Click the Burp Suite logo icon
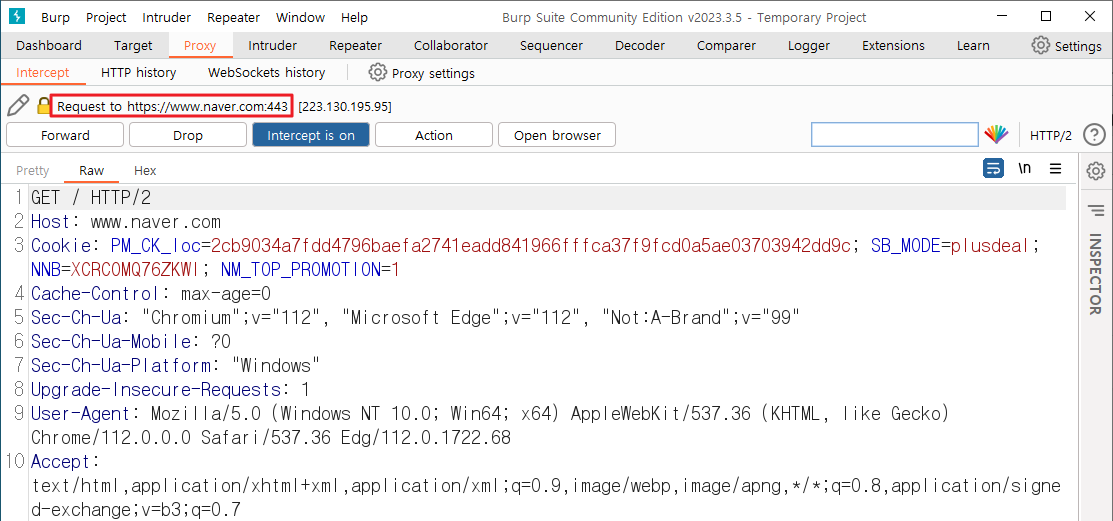1113x521 pixels. pyautogui.click(x=16, y=16)
